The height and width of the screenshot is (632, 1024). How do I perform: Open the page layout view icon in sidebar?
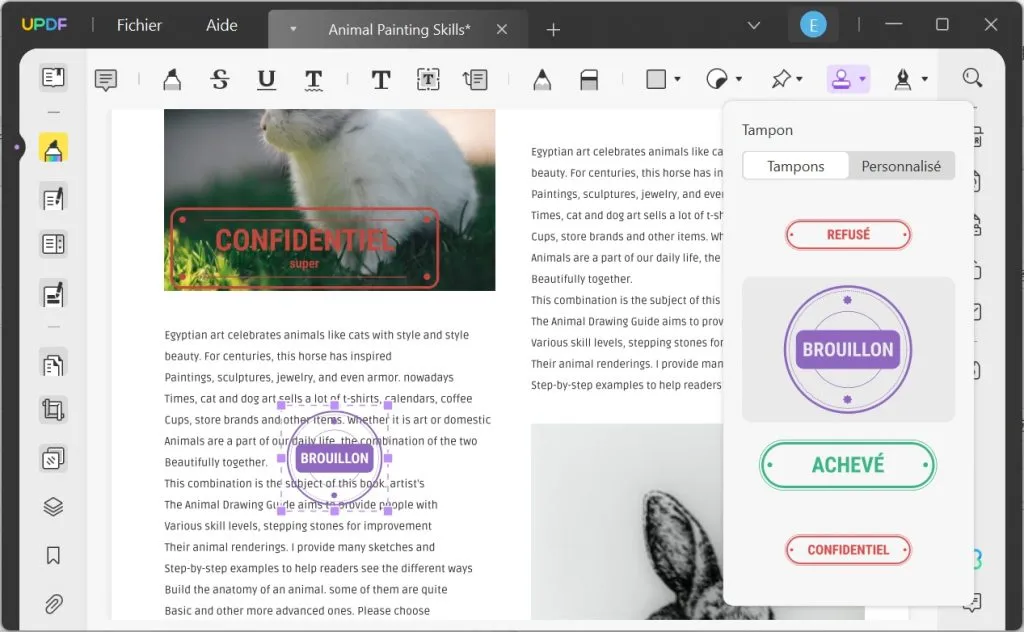tap(53, 244)
